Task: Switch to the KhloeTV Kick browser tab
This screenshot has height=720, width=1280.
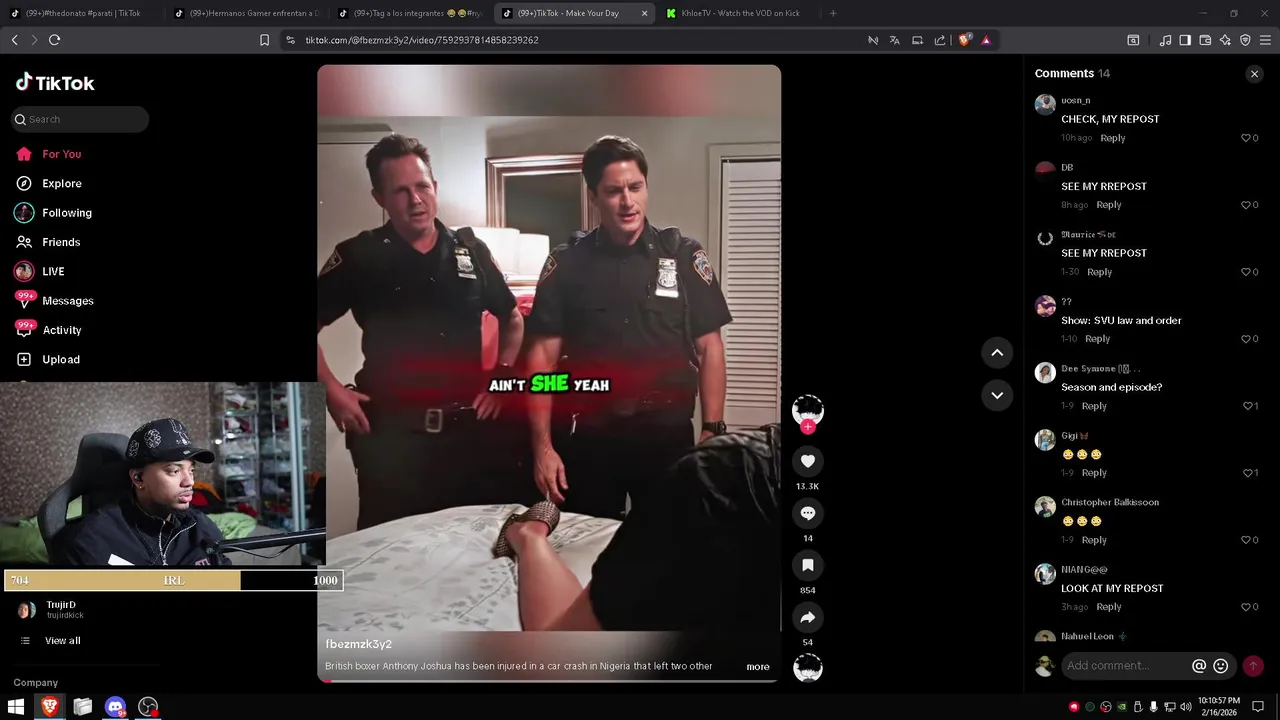Action: [740, 13]
